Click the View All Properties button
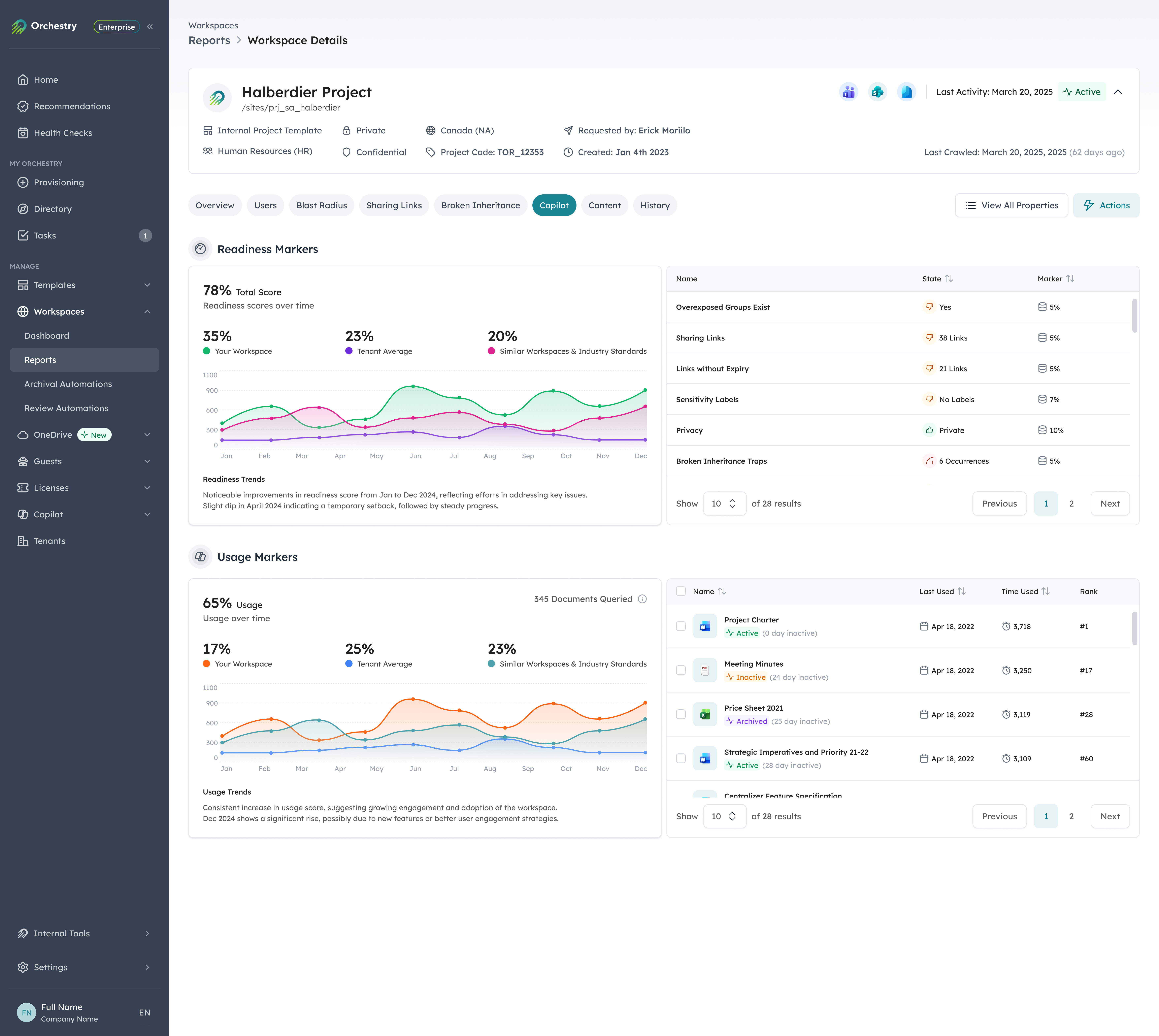This screenshot has height=1036, width=1159. pos(1012,205)
